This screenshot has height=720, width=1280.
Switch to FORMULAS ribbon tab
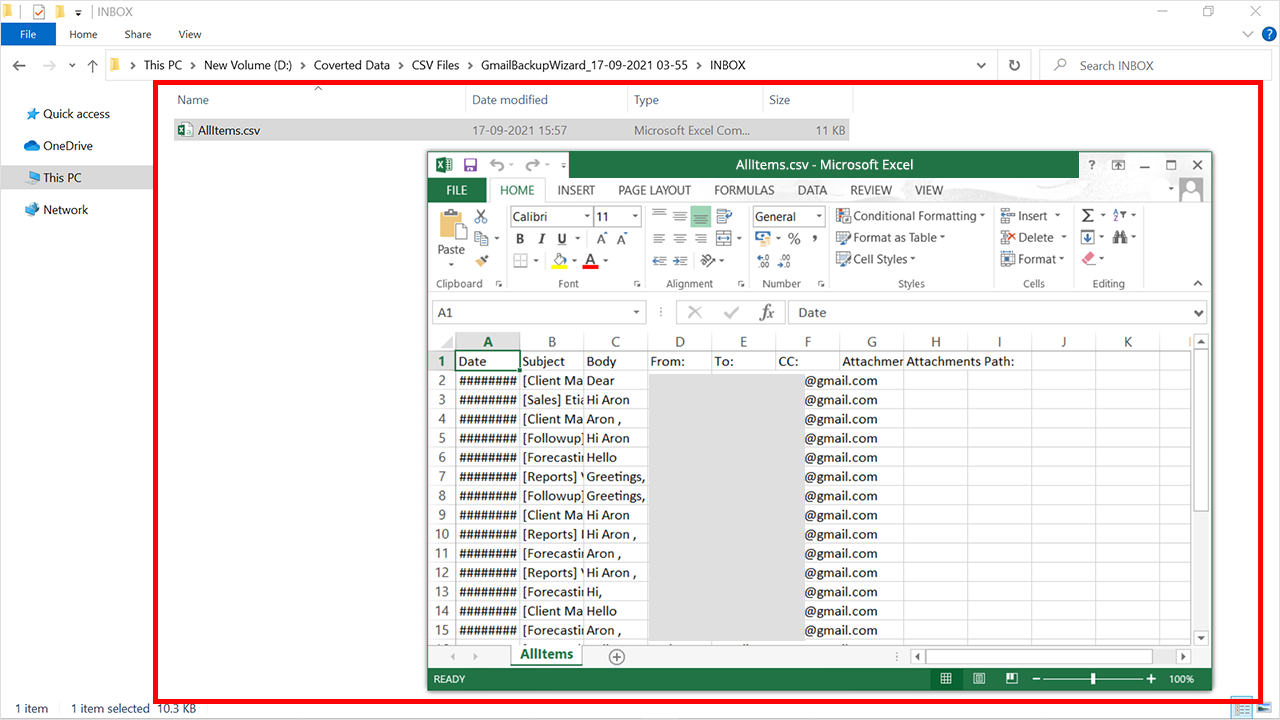744,190
